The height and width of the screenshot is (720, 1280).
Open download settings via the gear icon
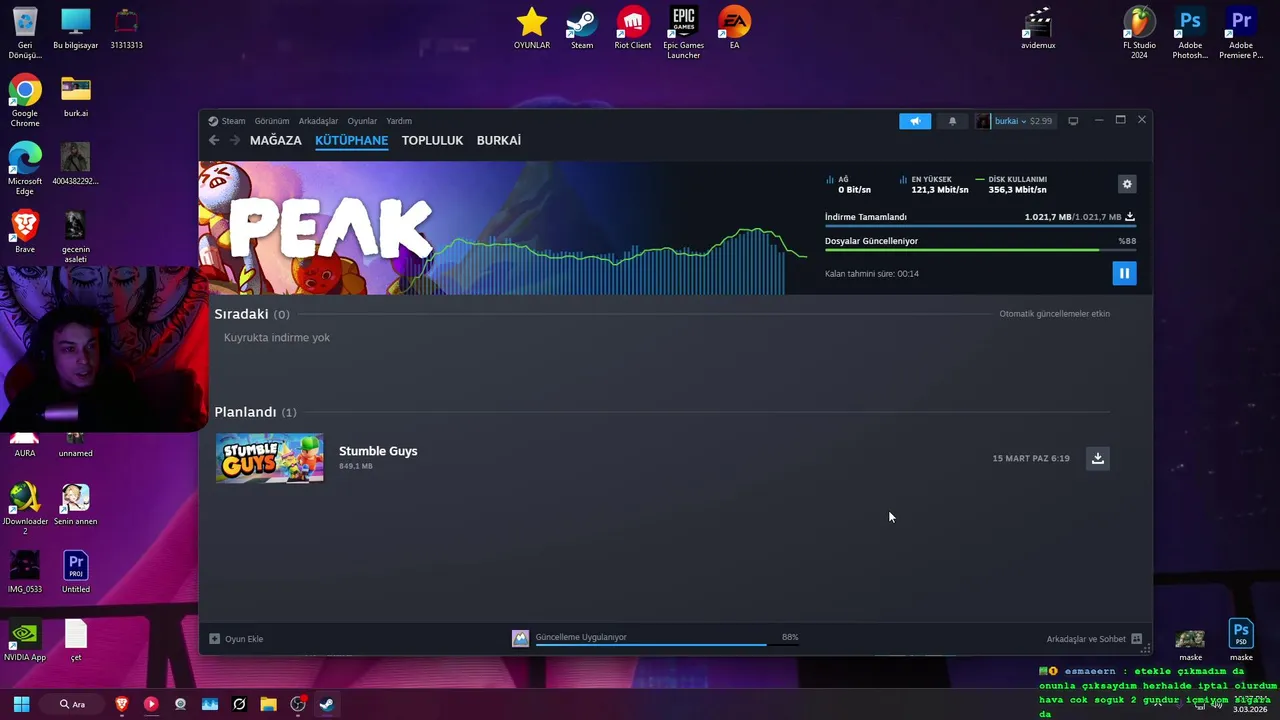click(x=1127, y=184)
